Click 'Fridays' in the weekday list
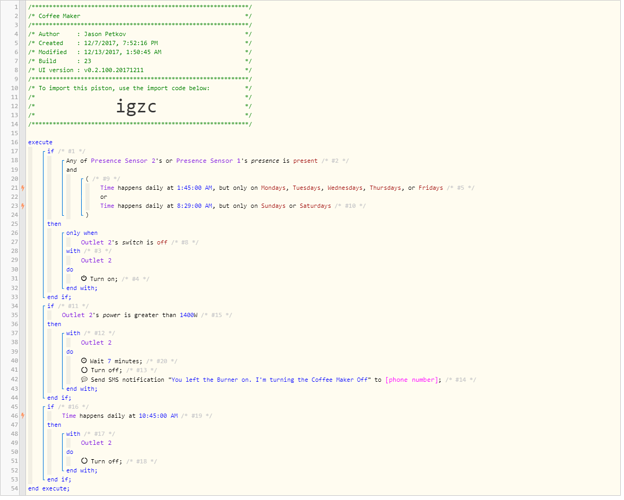Screen dimensions: 624x500 pyautogui.click(x=431, y=188)
